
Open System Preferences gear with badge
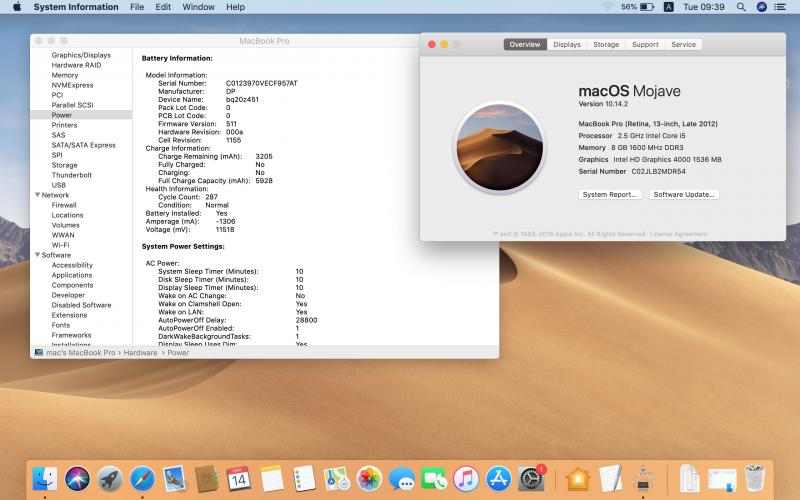(x=531, y=479)
